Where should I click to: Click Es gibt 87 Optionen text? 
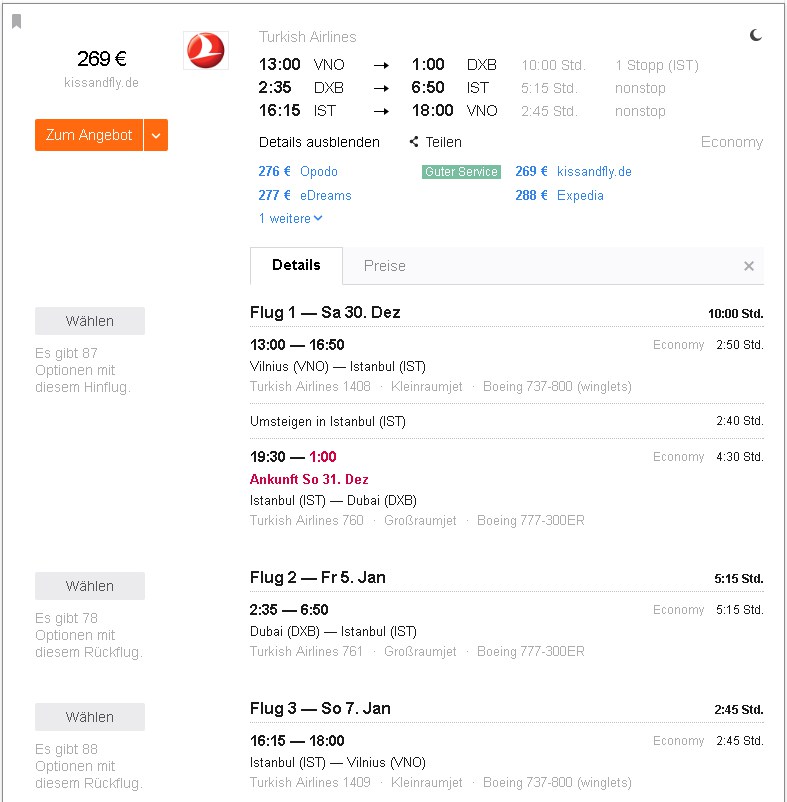(x=83, y=370)
